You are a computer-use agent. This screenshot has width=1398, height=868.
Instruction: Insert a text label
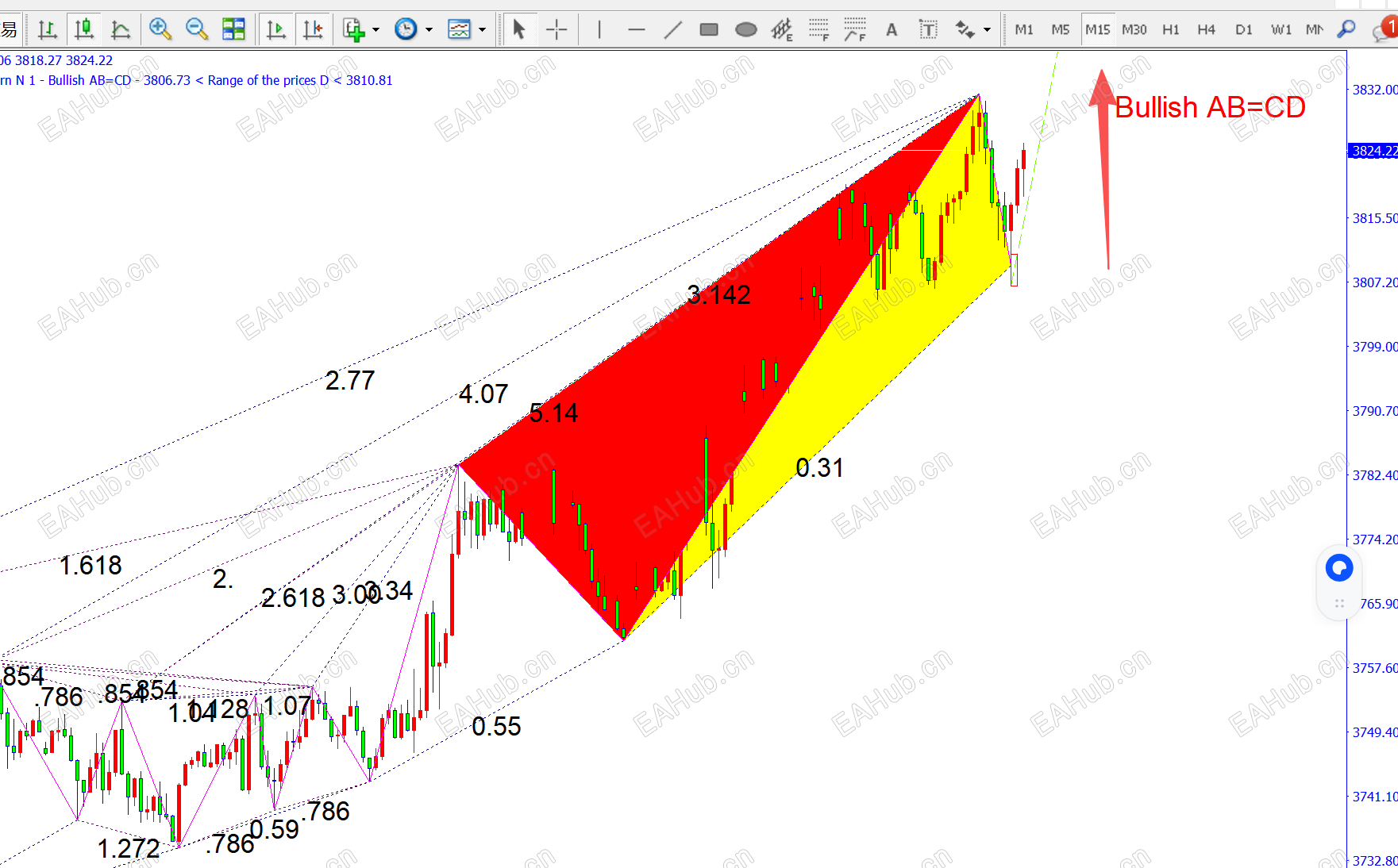(x=928, y=30)
